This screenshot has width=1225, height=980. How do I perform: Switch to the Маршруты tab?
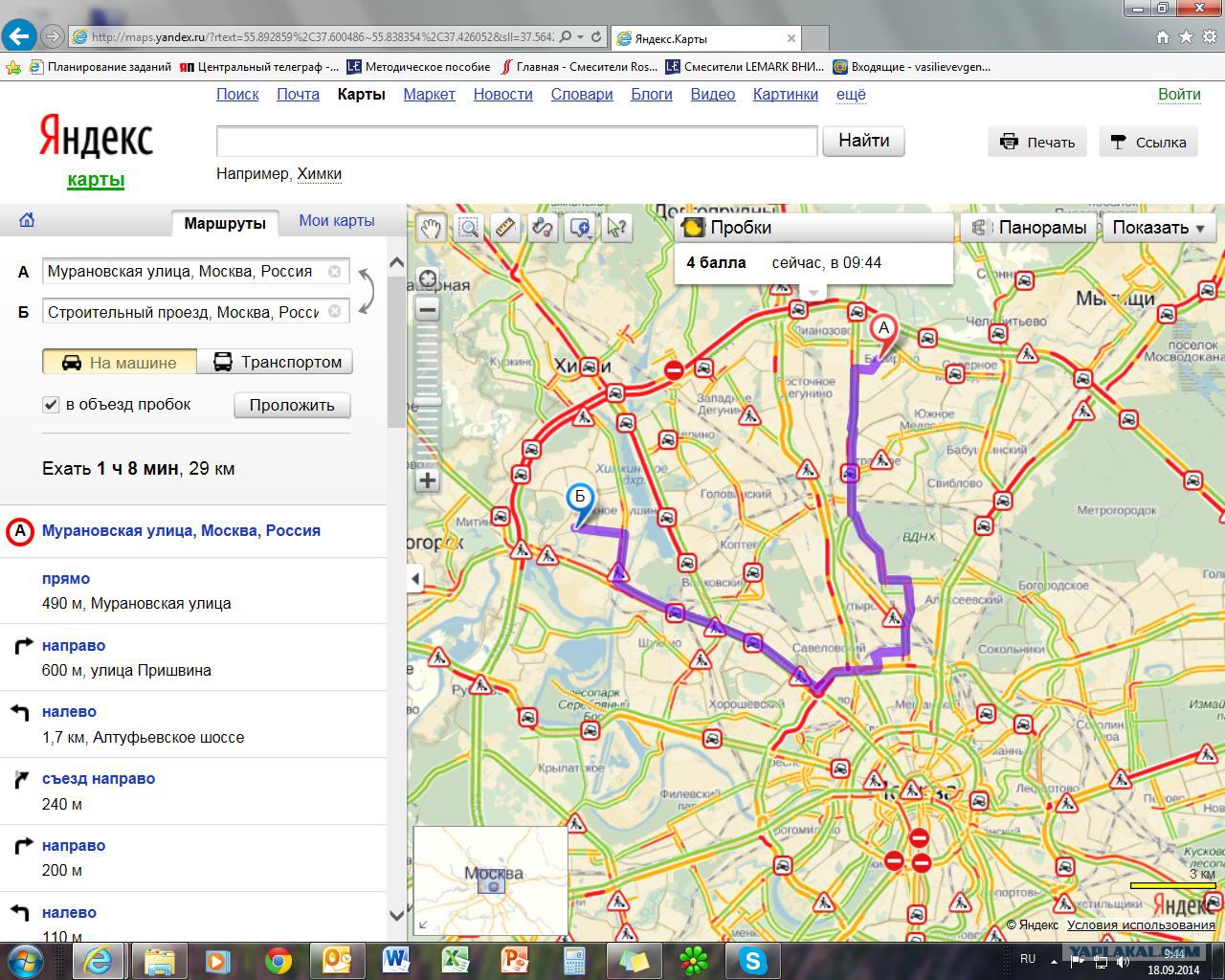(x=225, y=223)
